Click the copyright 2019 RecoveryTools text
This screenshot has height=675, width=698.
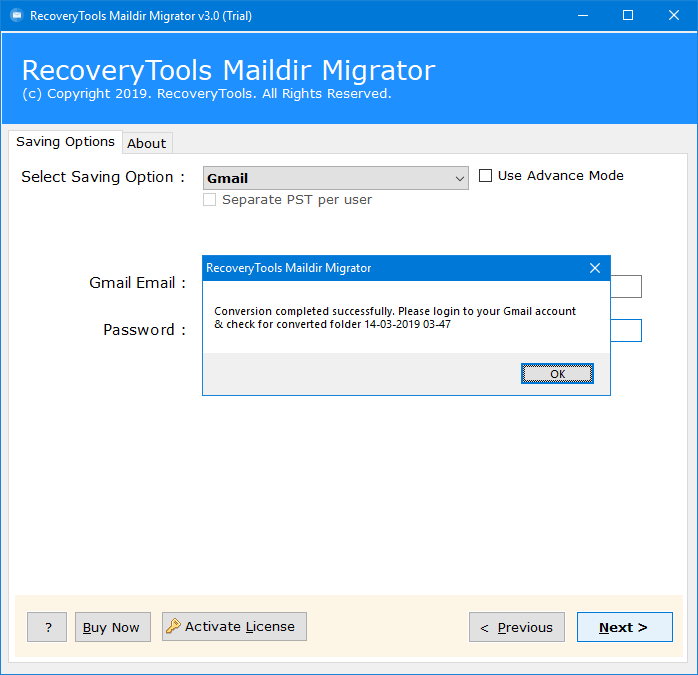tap(207, 94)
